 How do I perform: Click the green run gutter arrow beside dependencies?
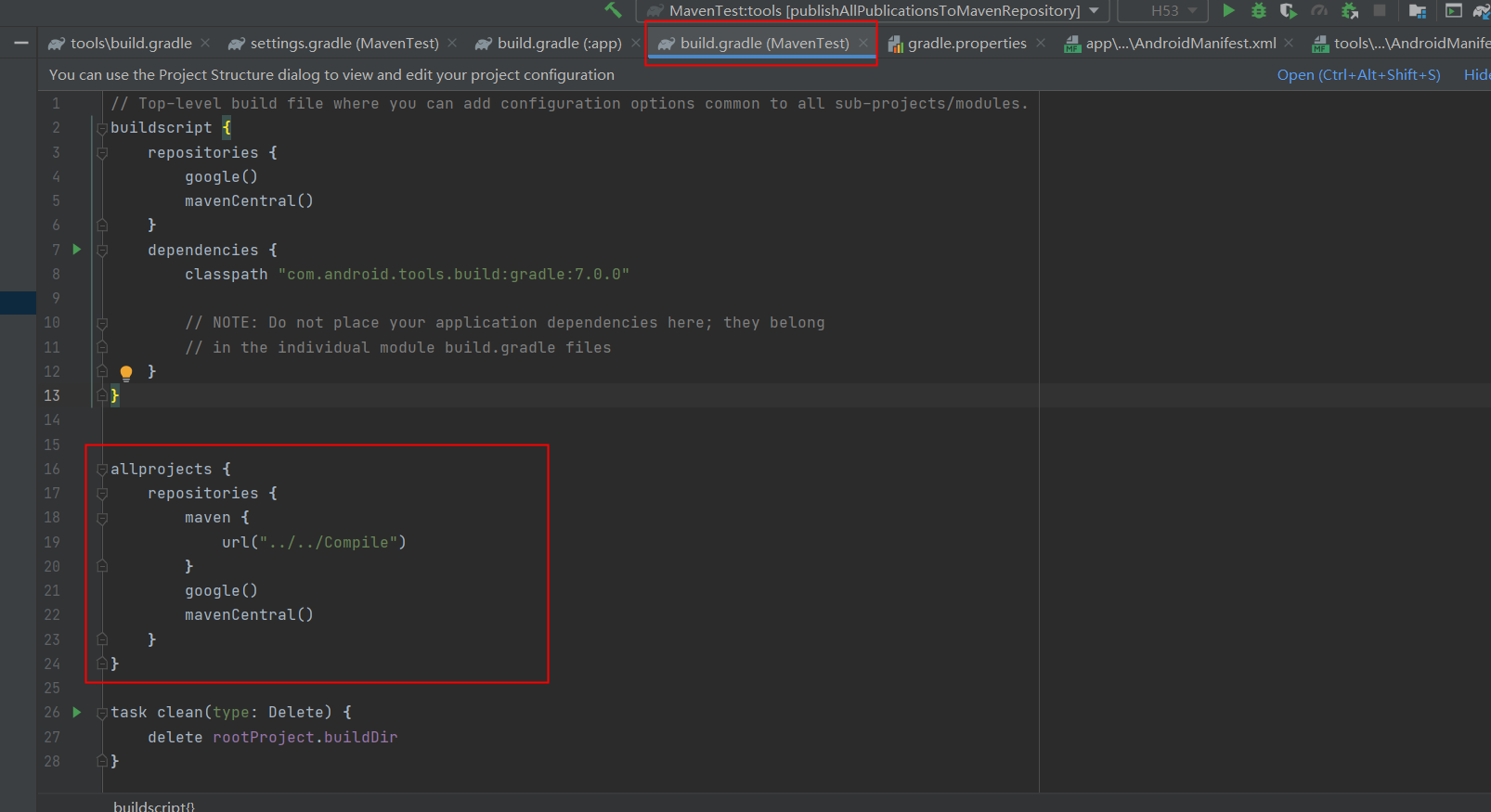coord(77,250)
